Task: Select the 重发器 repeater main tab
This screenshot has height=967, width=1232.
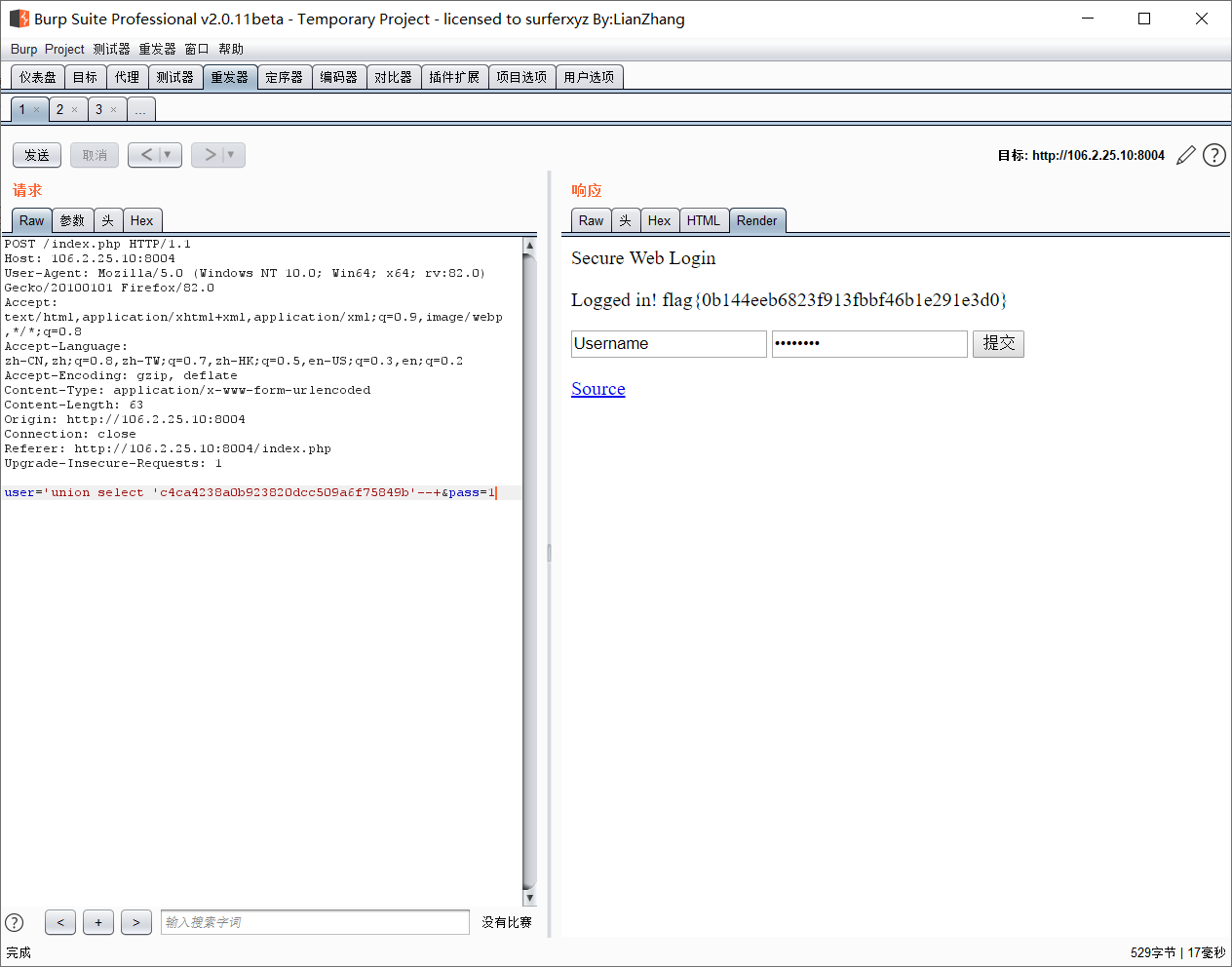Action: 230,77
